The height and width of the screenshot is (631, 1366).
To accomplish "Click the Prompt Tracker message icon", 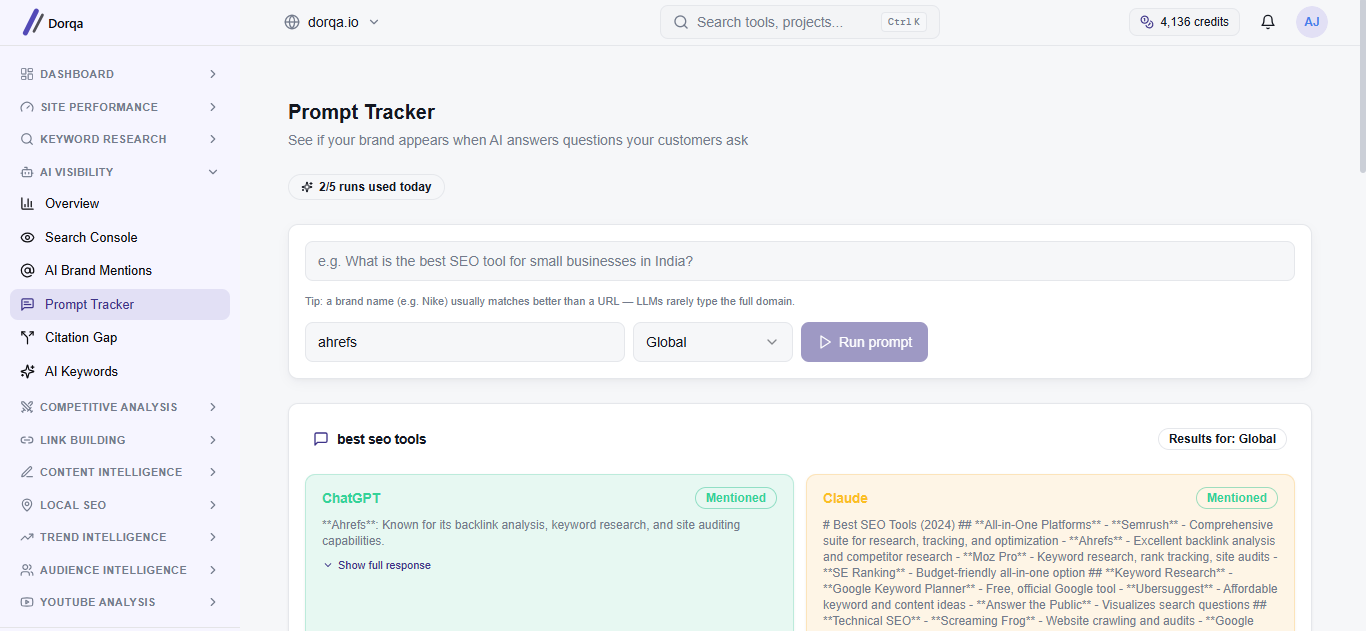I will pos(27,304).
